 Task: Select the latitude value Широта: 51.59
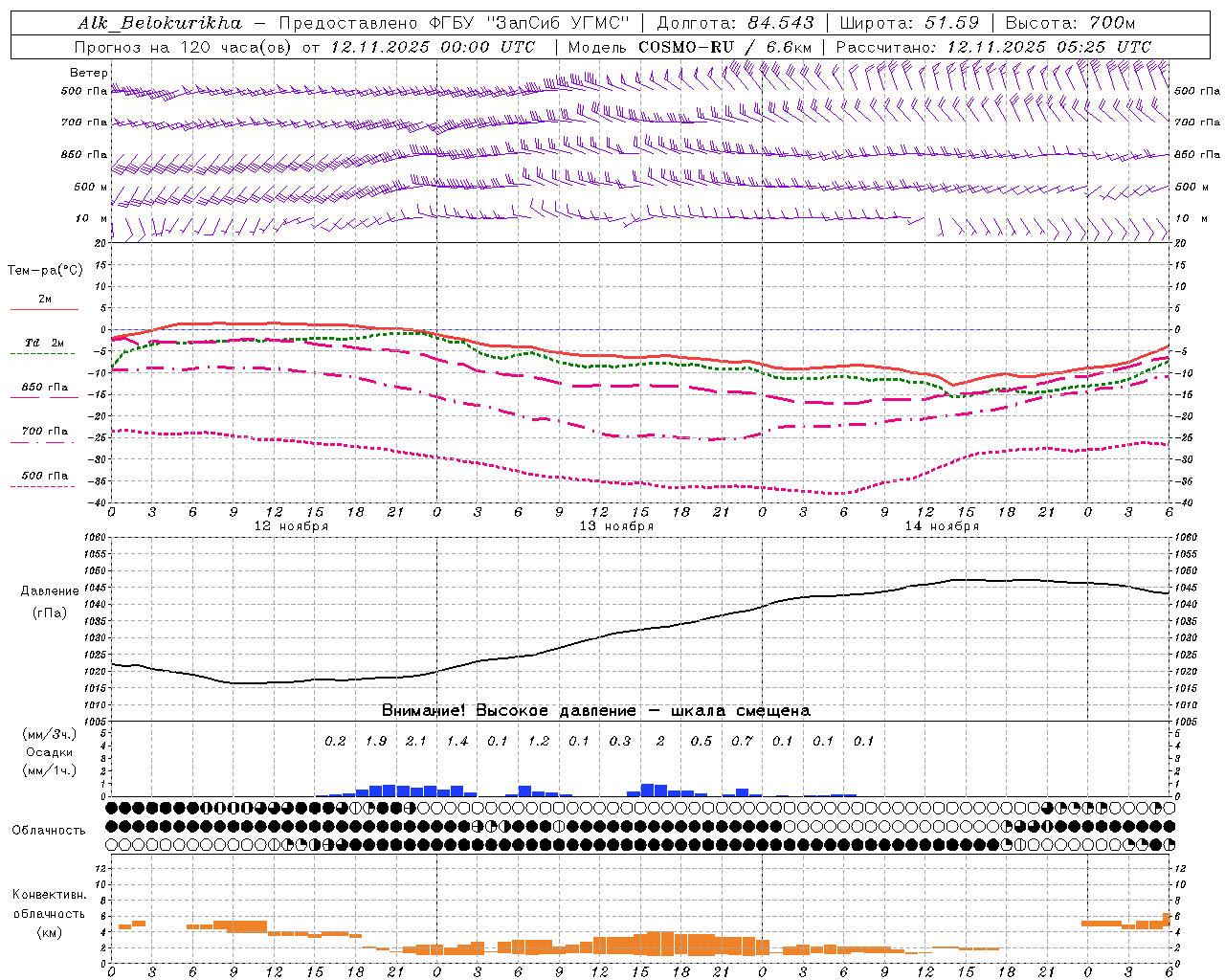909,23
